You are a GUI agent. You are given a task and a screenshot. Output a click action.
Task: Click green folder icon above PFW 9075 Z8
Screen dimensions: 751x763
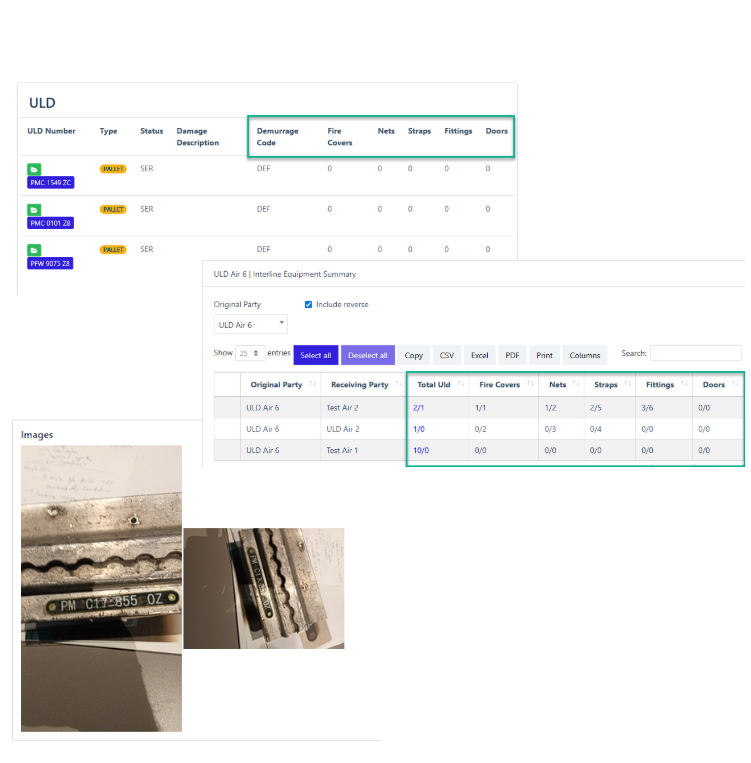click(34, 250)
